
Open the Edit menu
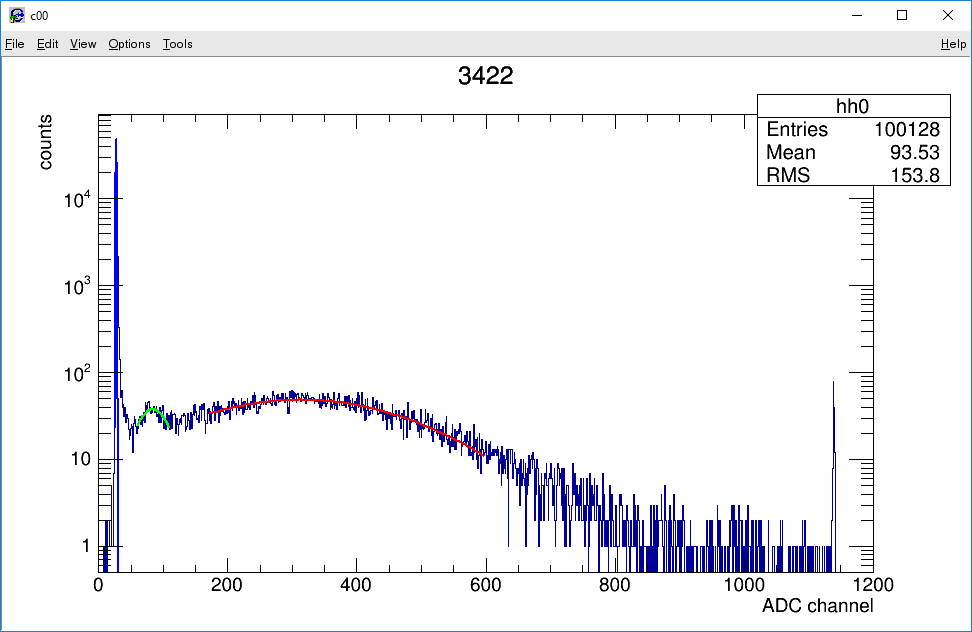click(x=47, y=44)
